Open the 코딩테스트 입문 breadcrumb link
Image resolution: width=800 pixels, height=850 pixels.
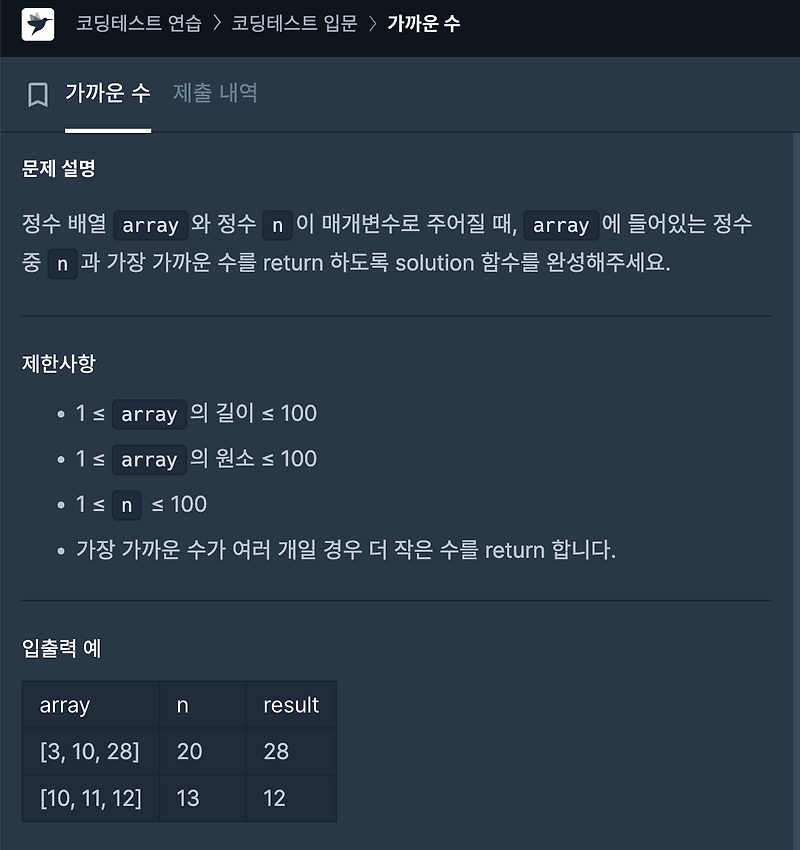(x=294, y=27)
